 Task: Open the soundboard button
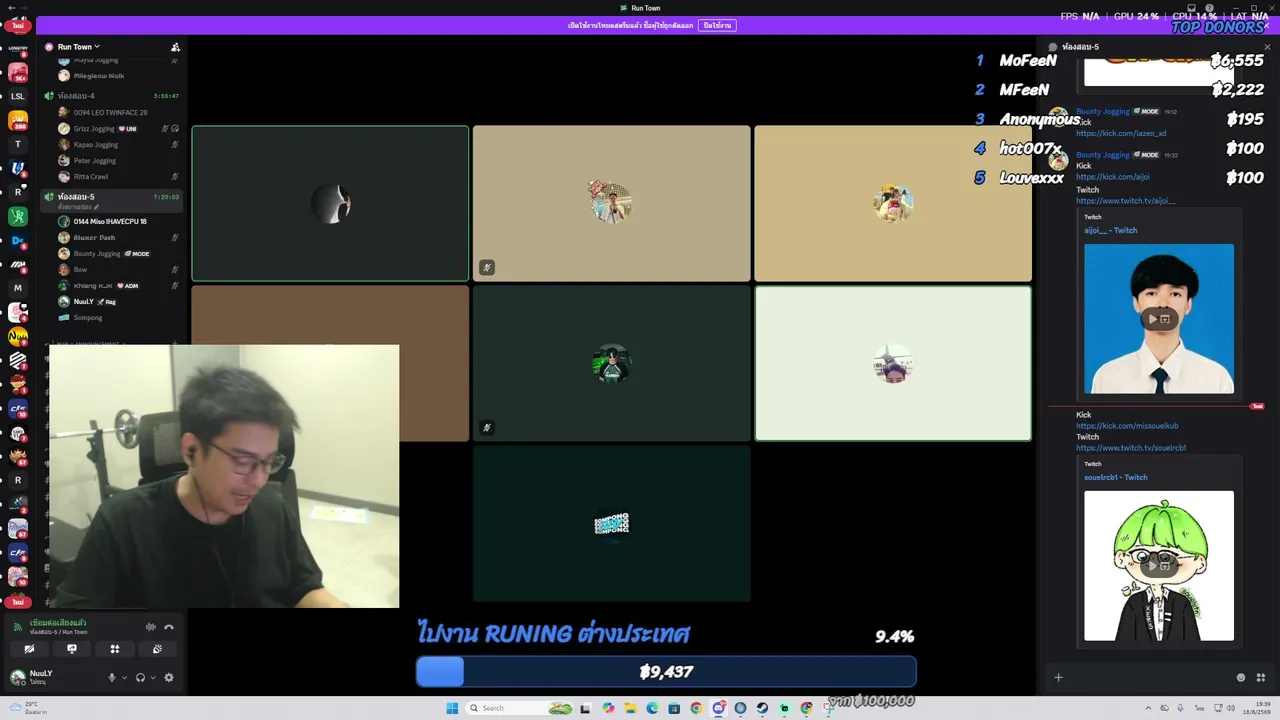(x=157, y=649)
